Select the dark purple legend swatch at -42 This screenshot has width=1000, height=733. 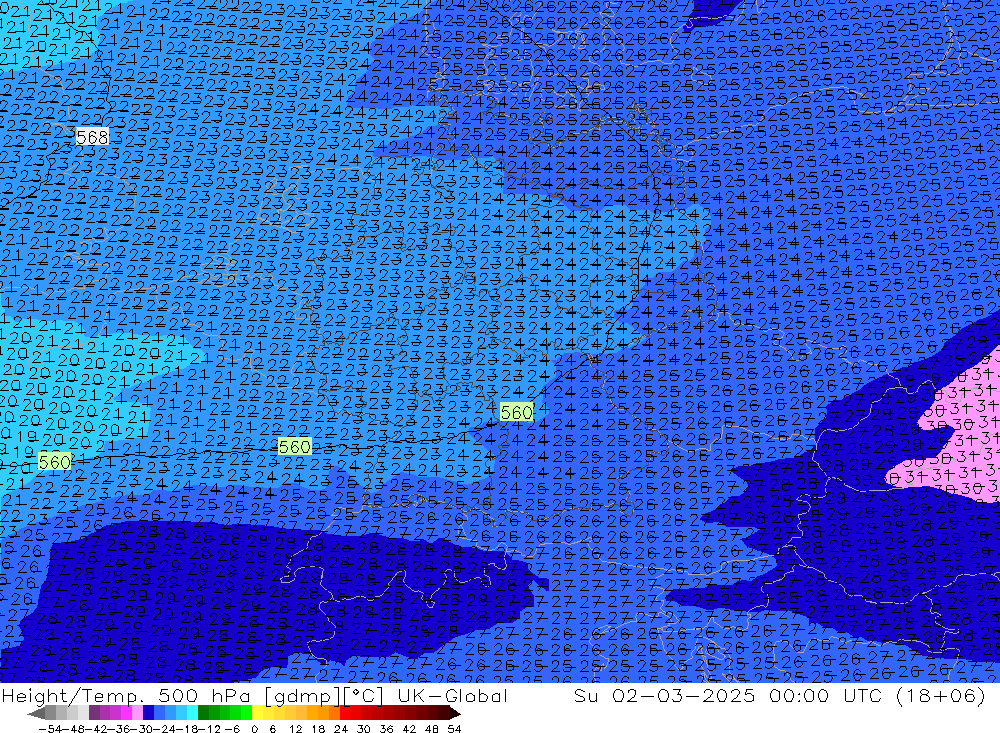click(x=94, y=713)
